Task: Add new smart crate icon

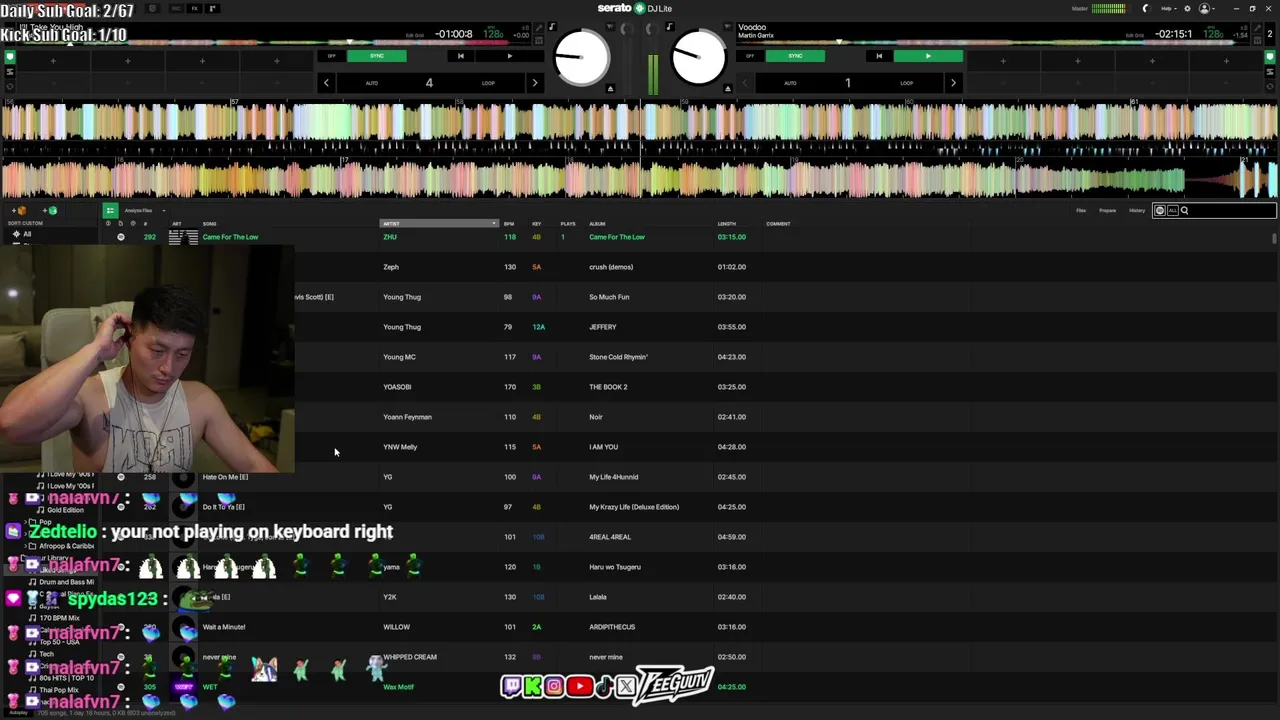Action: [x=49, y=211]
